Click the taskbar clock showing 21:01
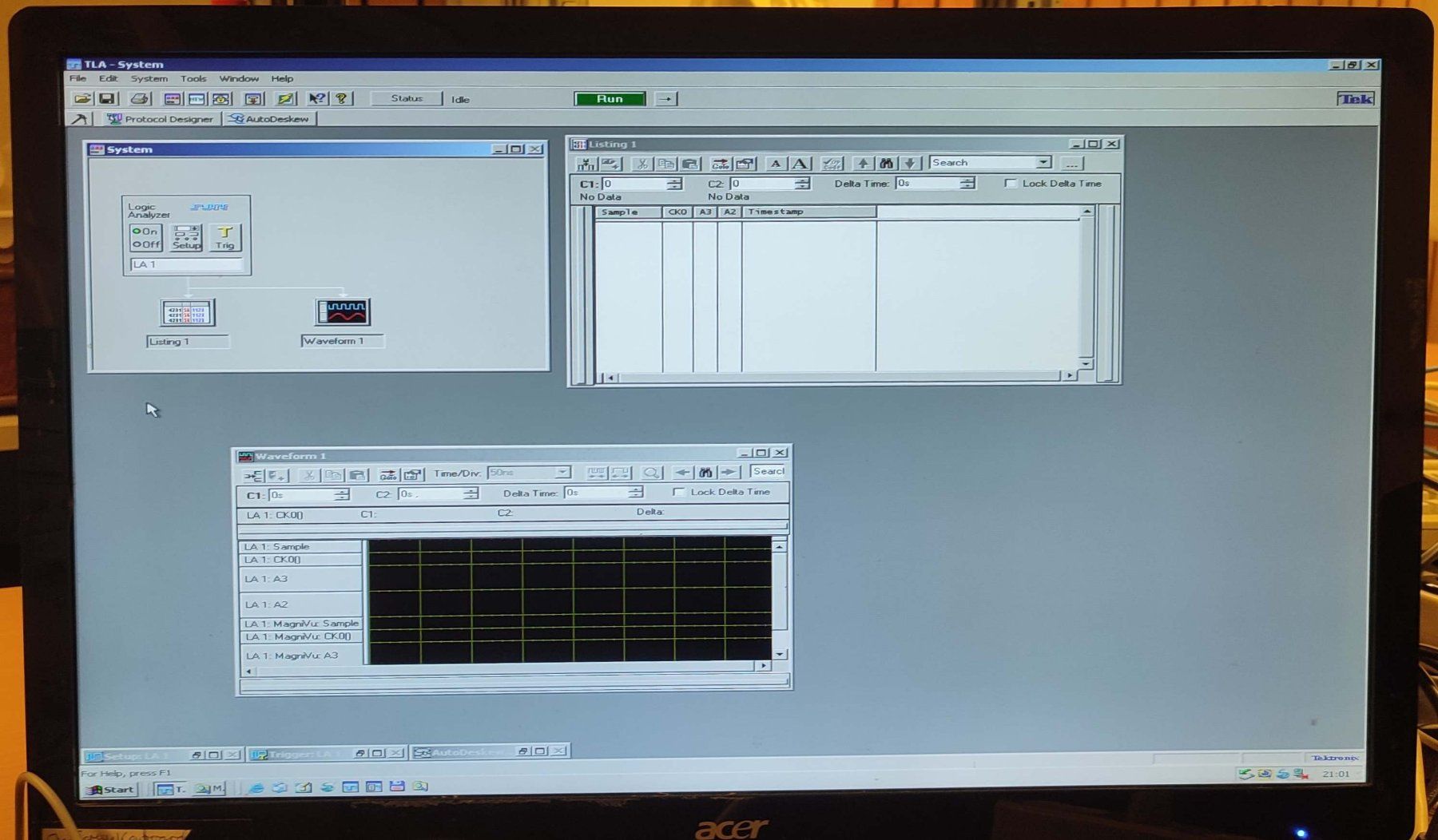Screen dimensions: 1438x840 click(x=1336, y=774)
